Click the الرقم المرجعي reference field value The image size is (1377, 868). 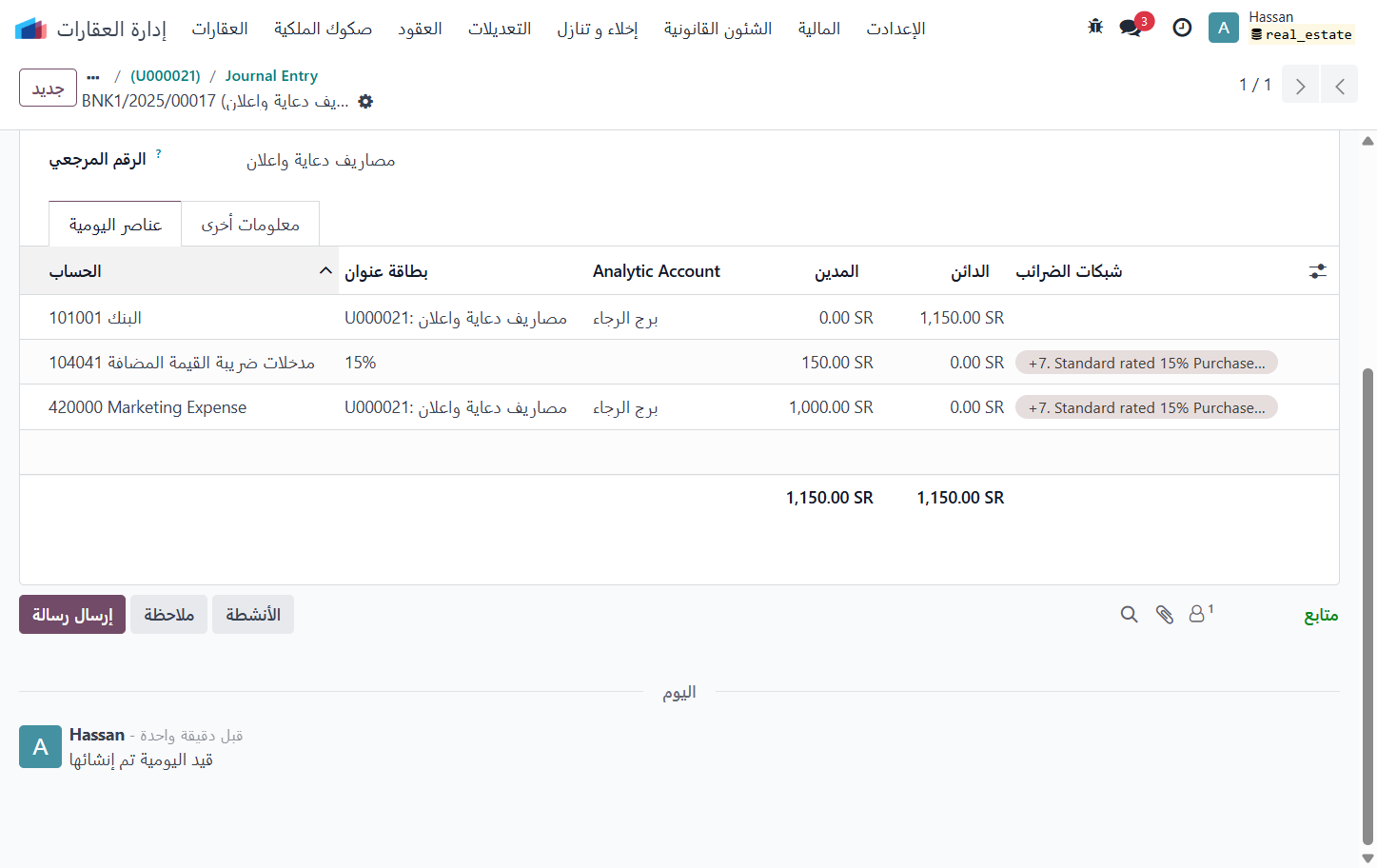pos(321,161)
